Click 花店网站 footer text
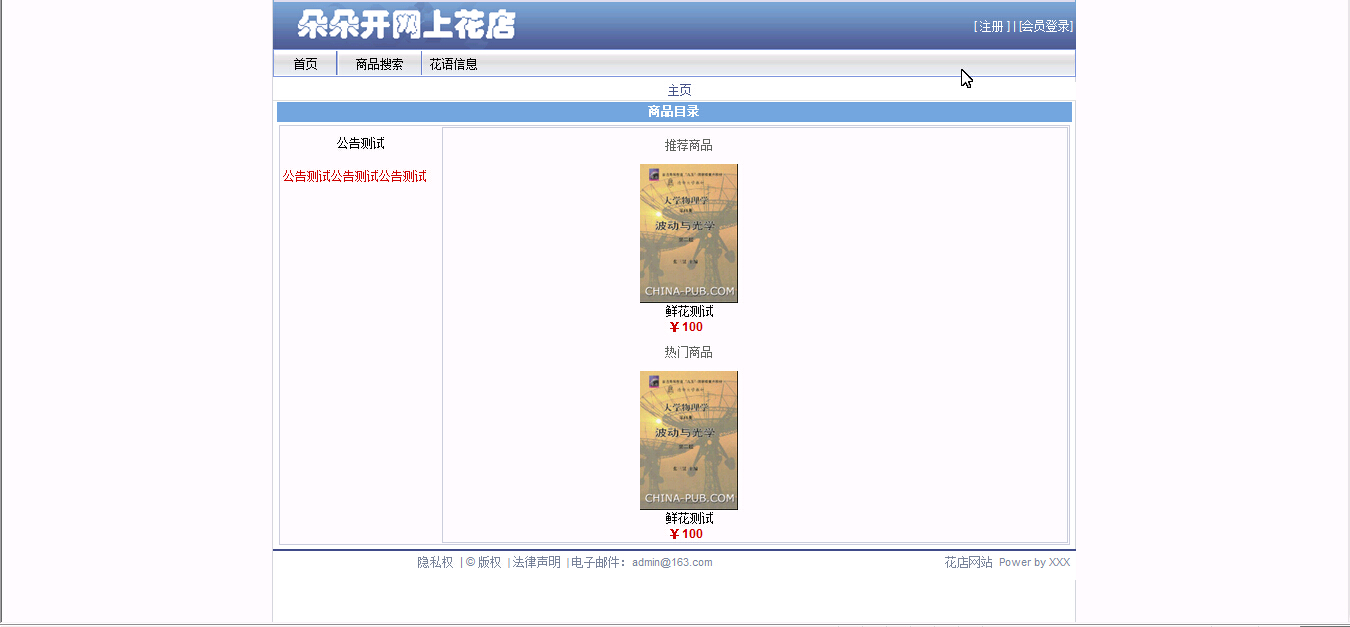The image size is (1350, 627). (x=968, y=562)
